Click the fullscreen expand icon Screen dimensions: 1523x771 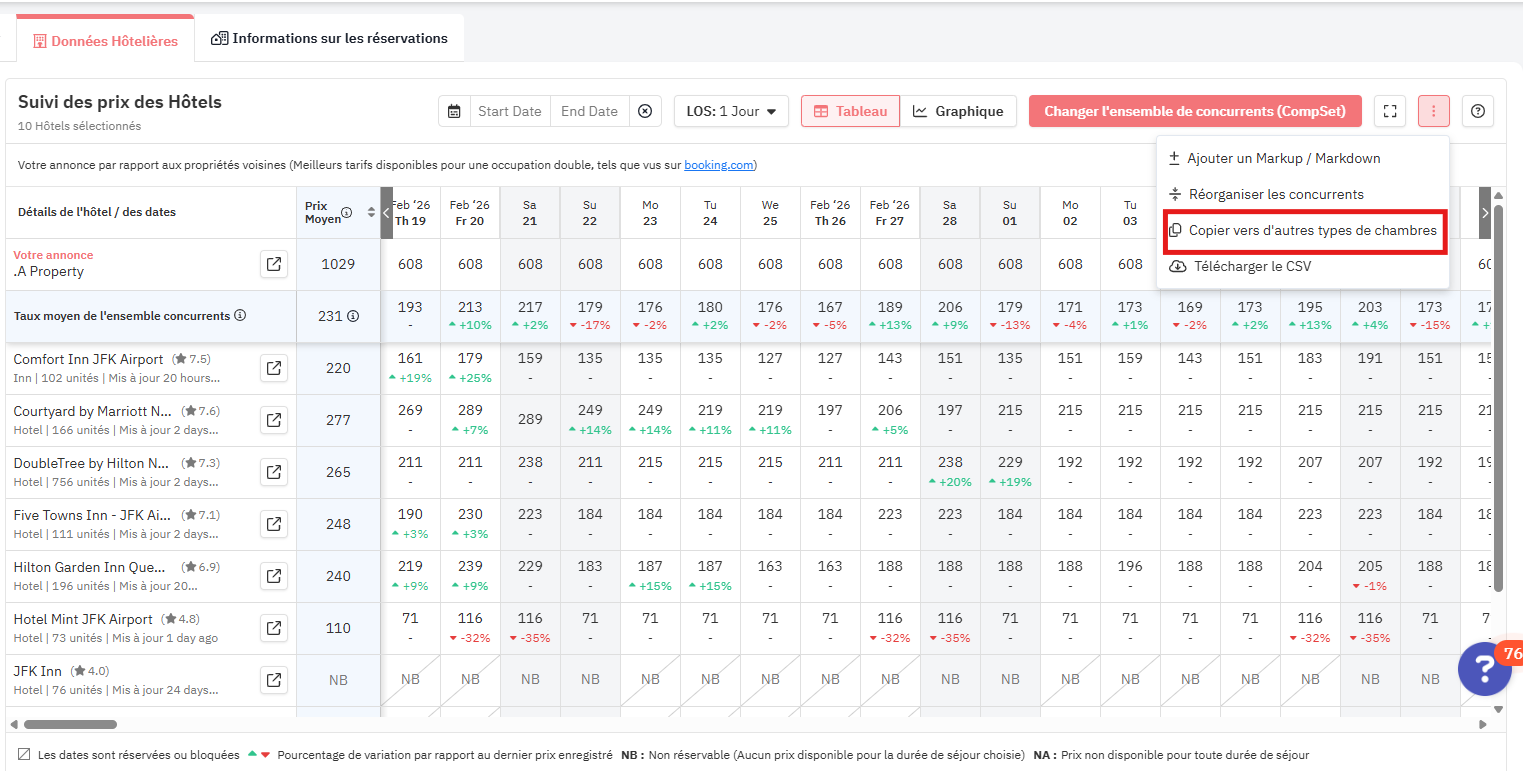[1389, 111]
